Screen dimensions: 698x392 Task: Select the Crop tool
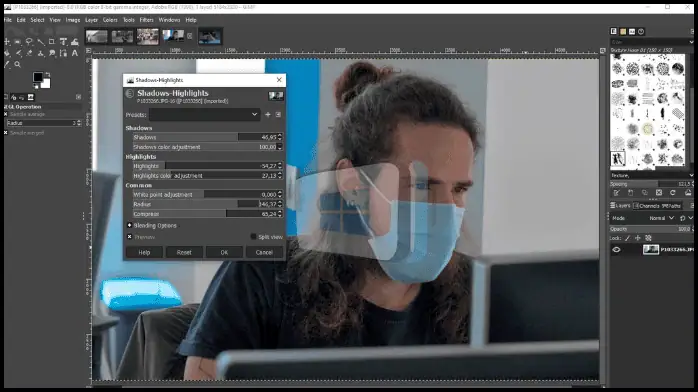pyautogui.click(x=52, y=41)
